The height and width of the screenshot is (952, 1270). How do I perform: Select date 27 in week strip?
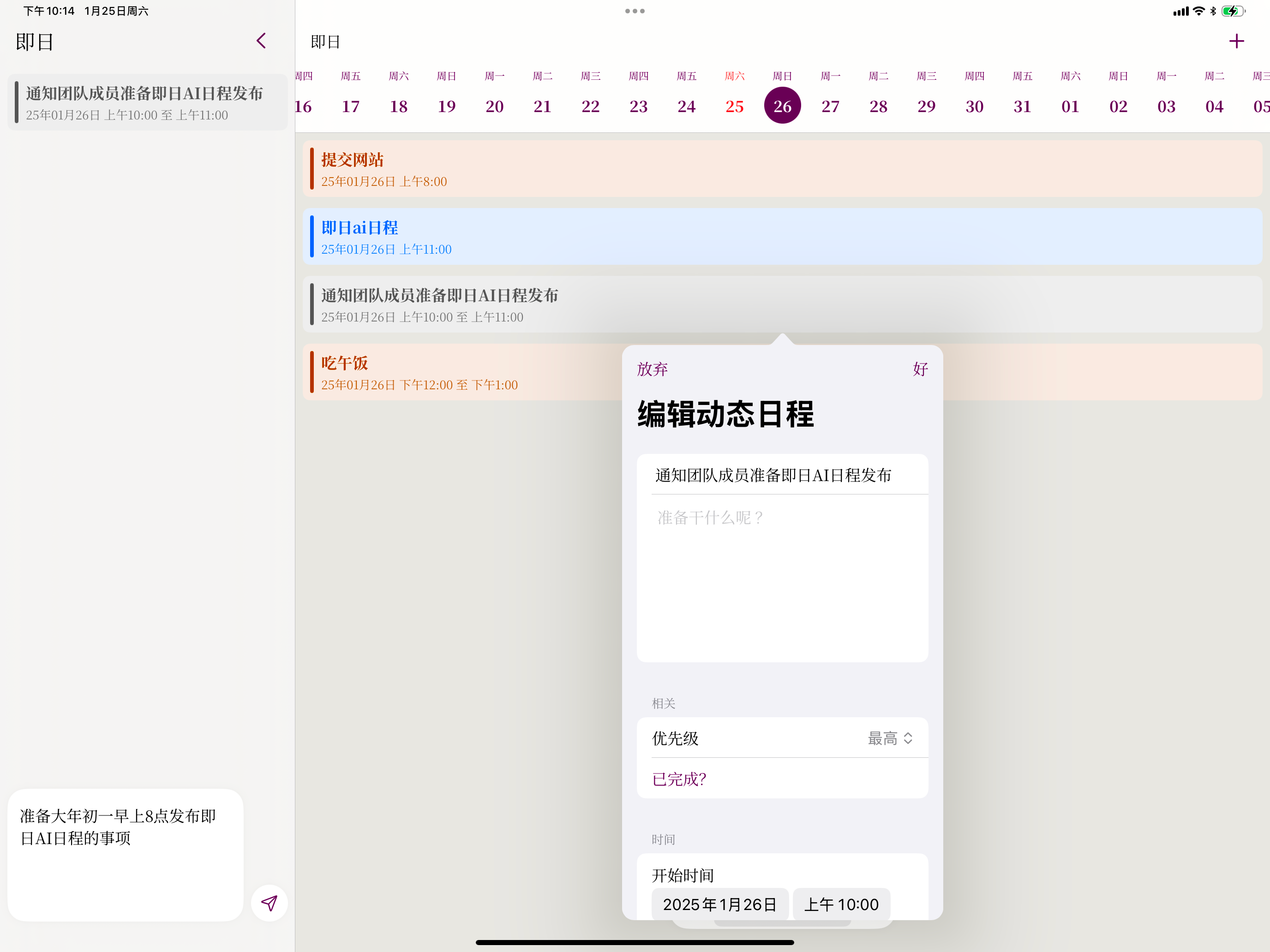pyautogui.click(x=830, y=106)
